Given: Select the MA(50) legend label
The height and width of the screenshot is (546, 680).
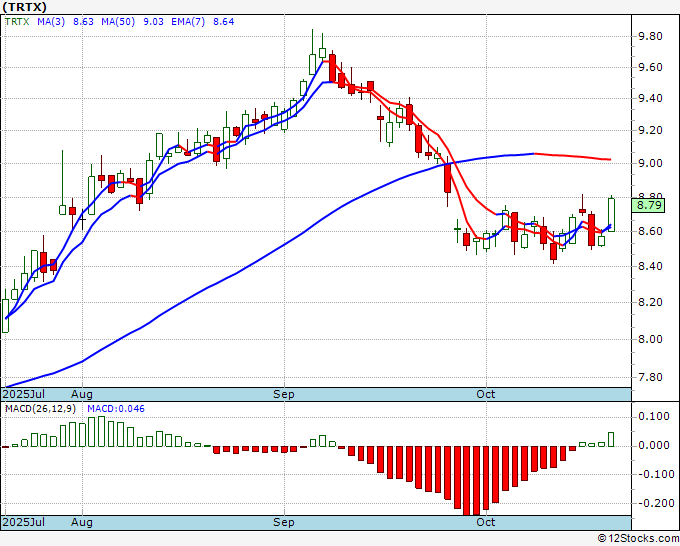Looking at the screenshot, I should tap(118, 22).
